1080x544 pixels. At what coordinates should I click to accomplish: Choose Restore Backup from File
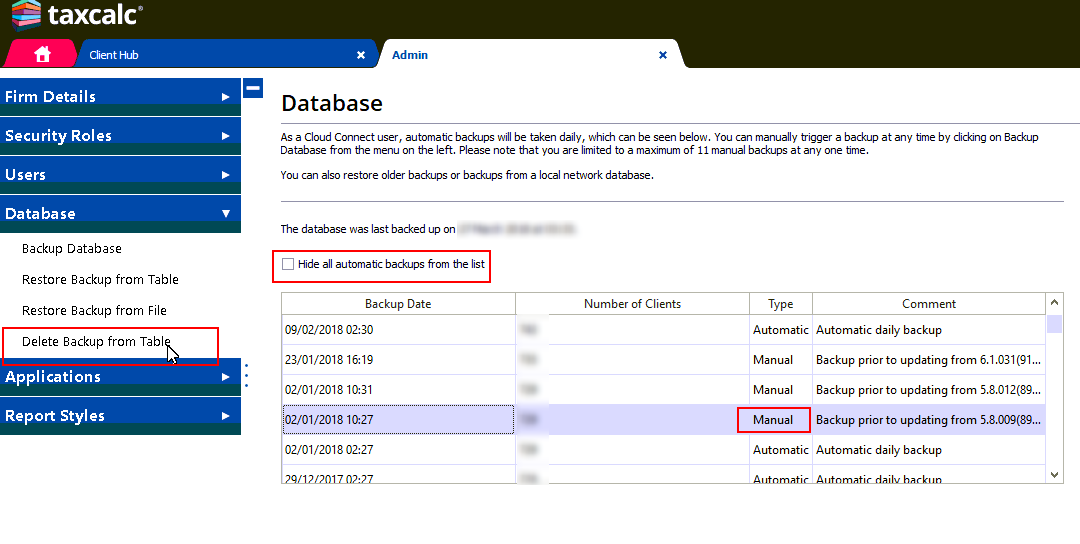click(x=94, y=311)
